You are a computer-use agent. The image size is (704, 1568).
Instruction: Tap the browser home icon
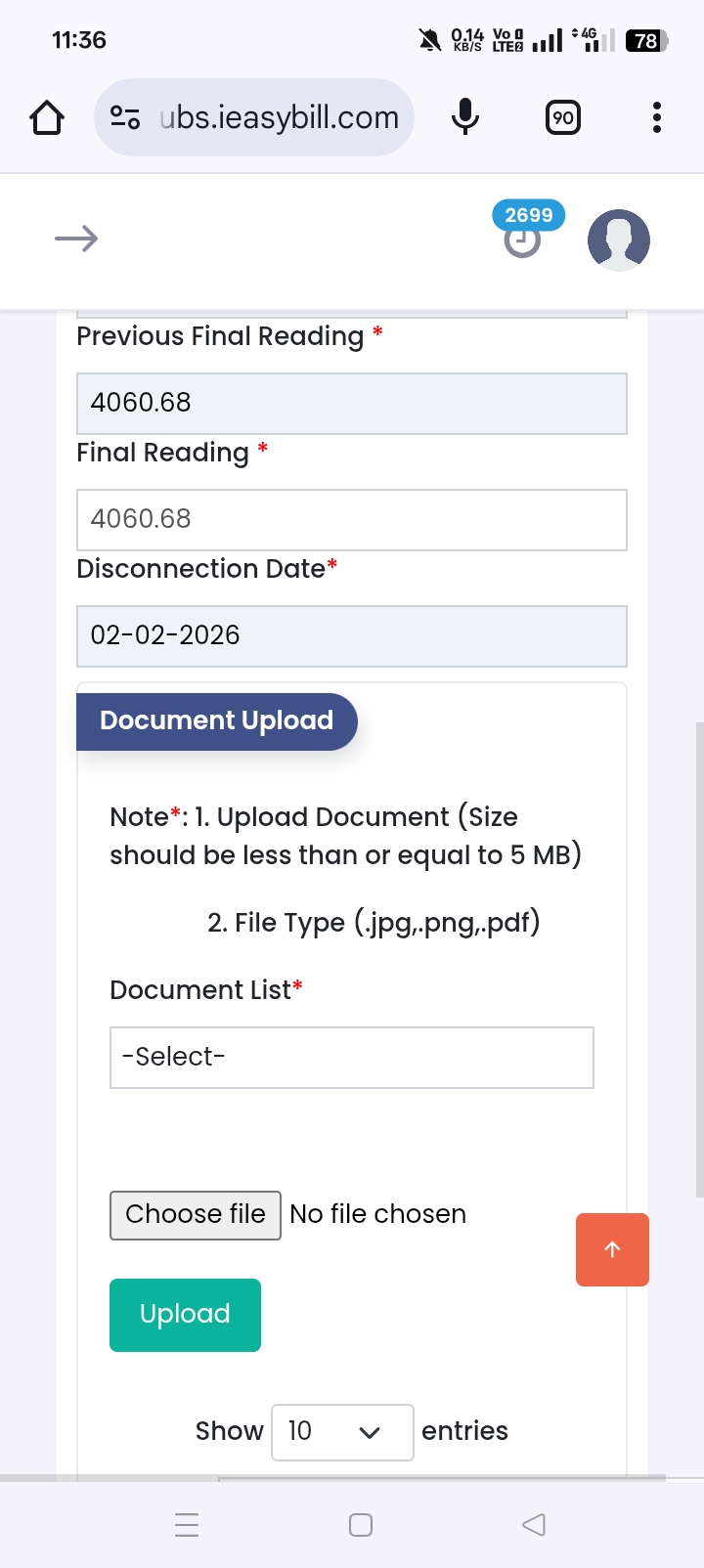[47, 118]
